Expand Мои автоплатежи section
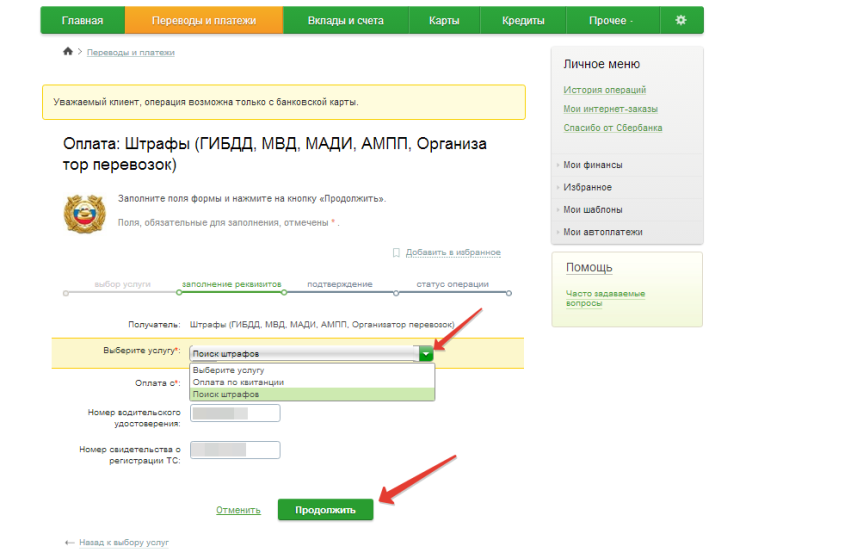The width and height of the screenshot is (846, 553). [603, 232]
